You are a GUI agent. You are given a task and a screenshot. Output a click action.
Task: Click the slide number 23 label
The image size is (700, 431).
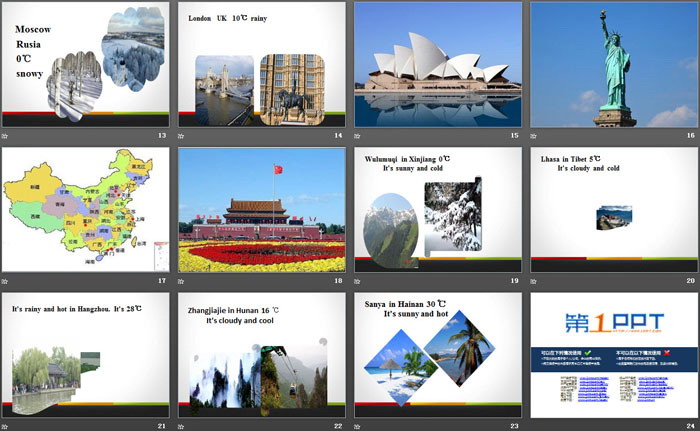coord(515,426)
